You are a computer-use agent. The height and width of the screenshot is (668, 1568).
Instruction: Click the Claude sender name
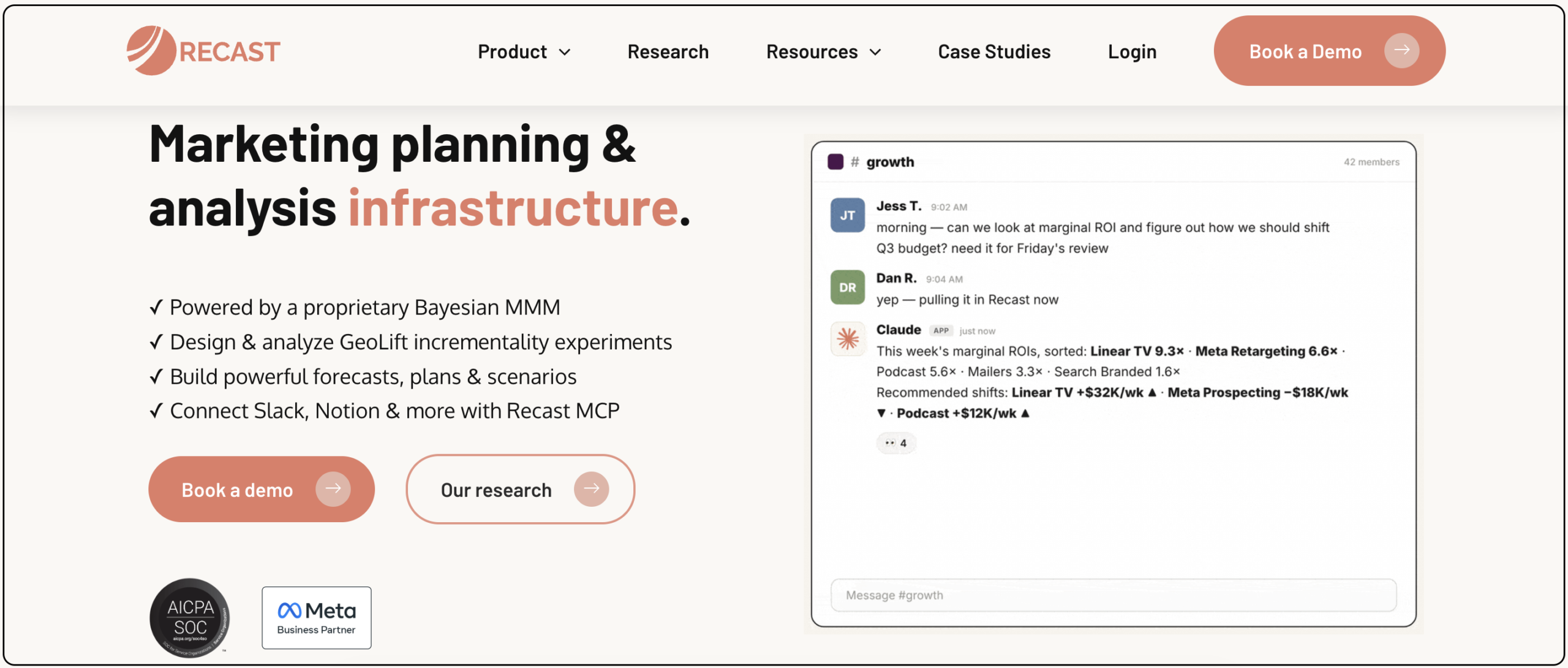899,330
